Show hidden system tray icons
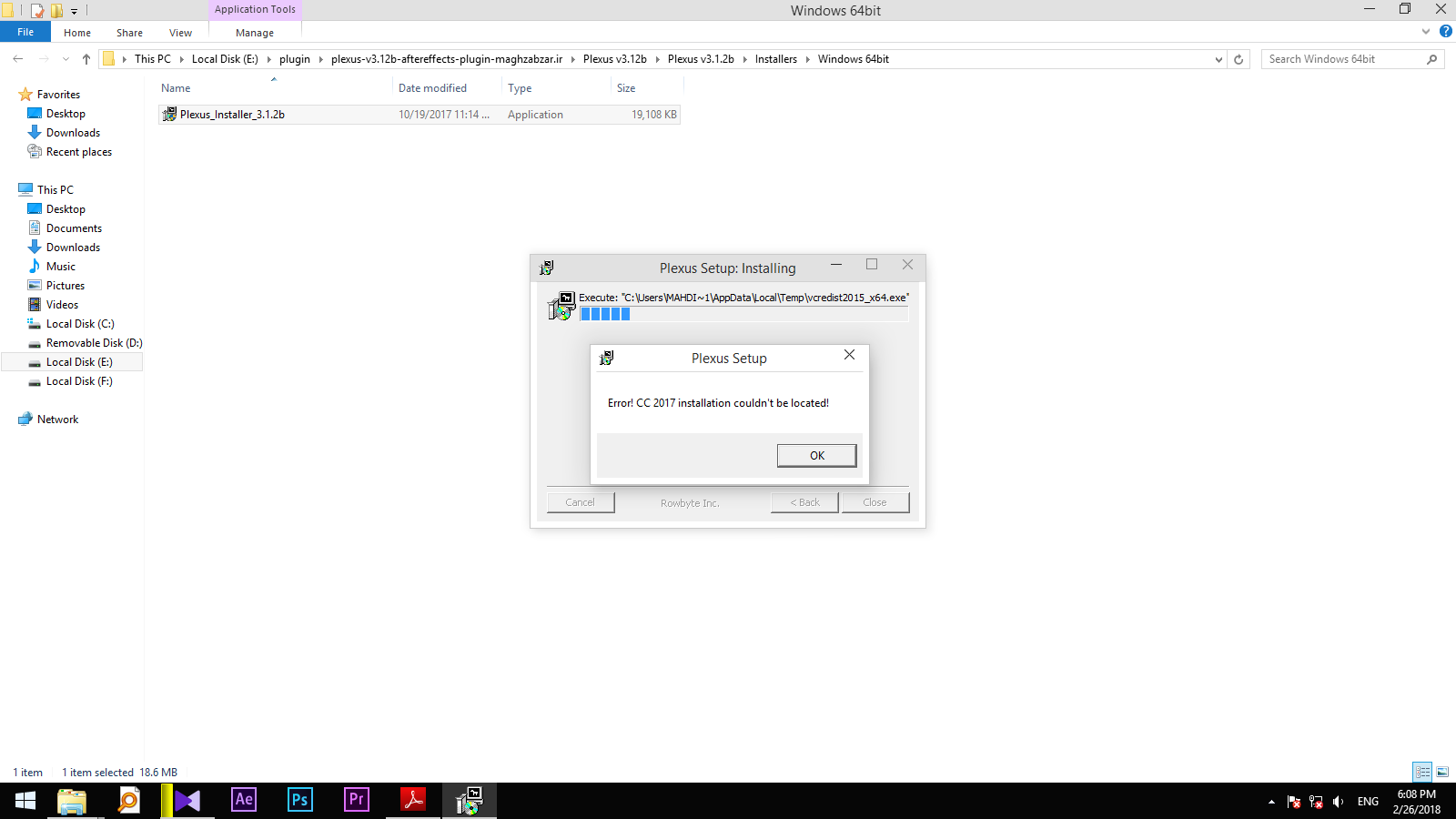The image size is (1456, 819). (1271, 802)
